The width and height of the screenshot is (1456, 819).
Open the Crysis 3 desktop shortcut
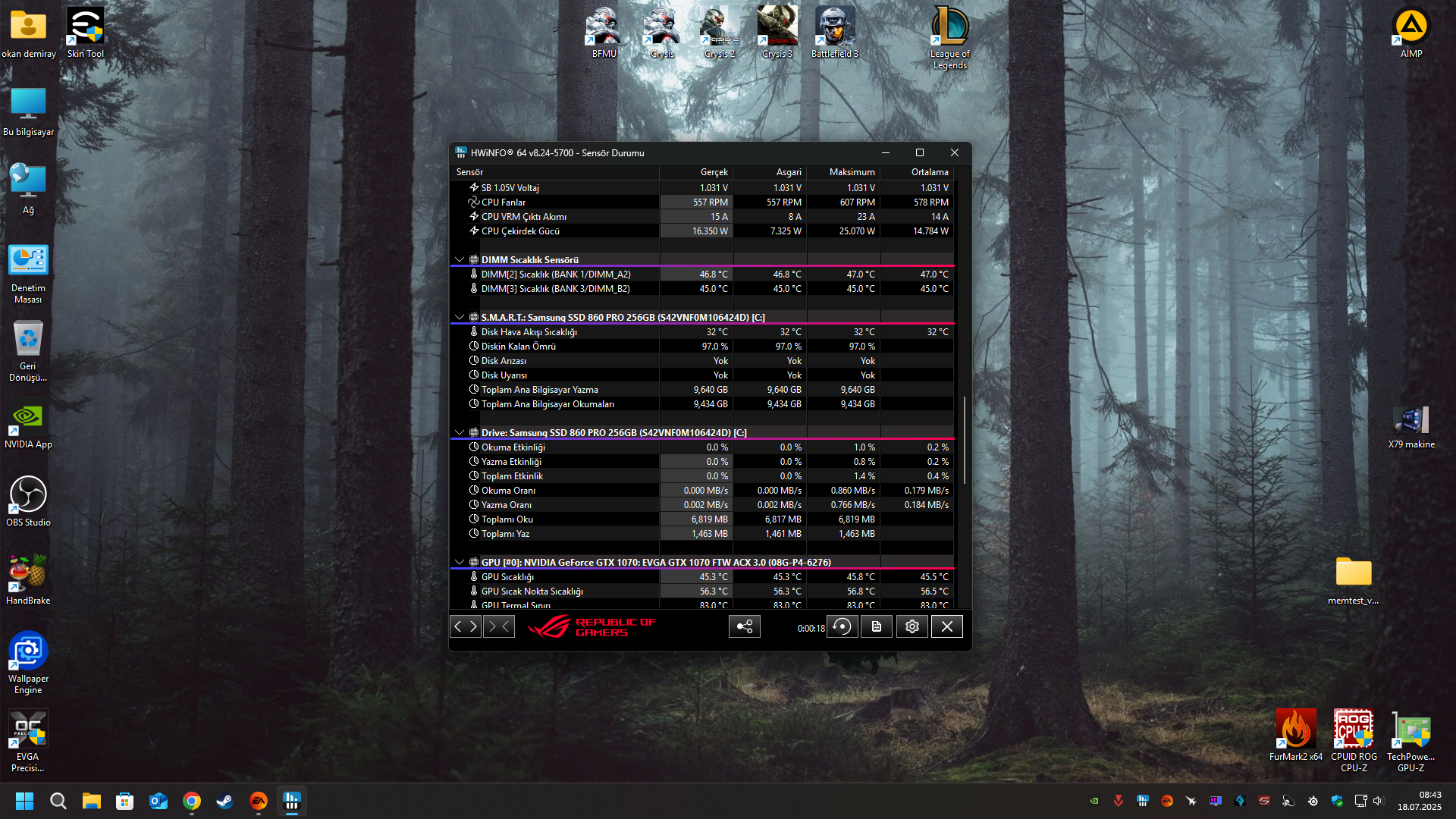pos(777,33)
